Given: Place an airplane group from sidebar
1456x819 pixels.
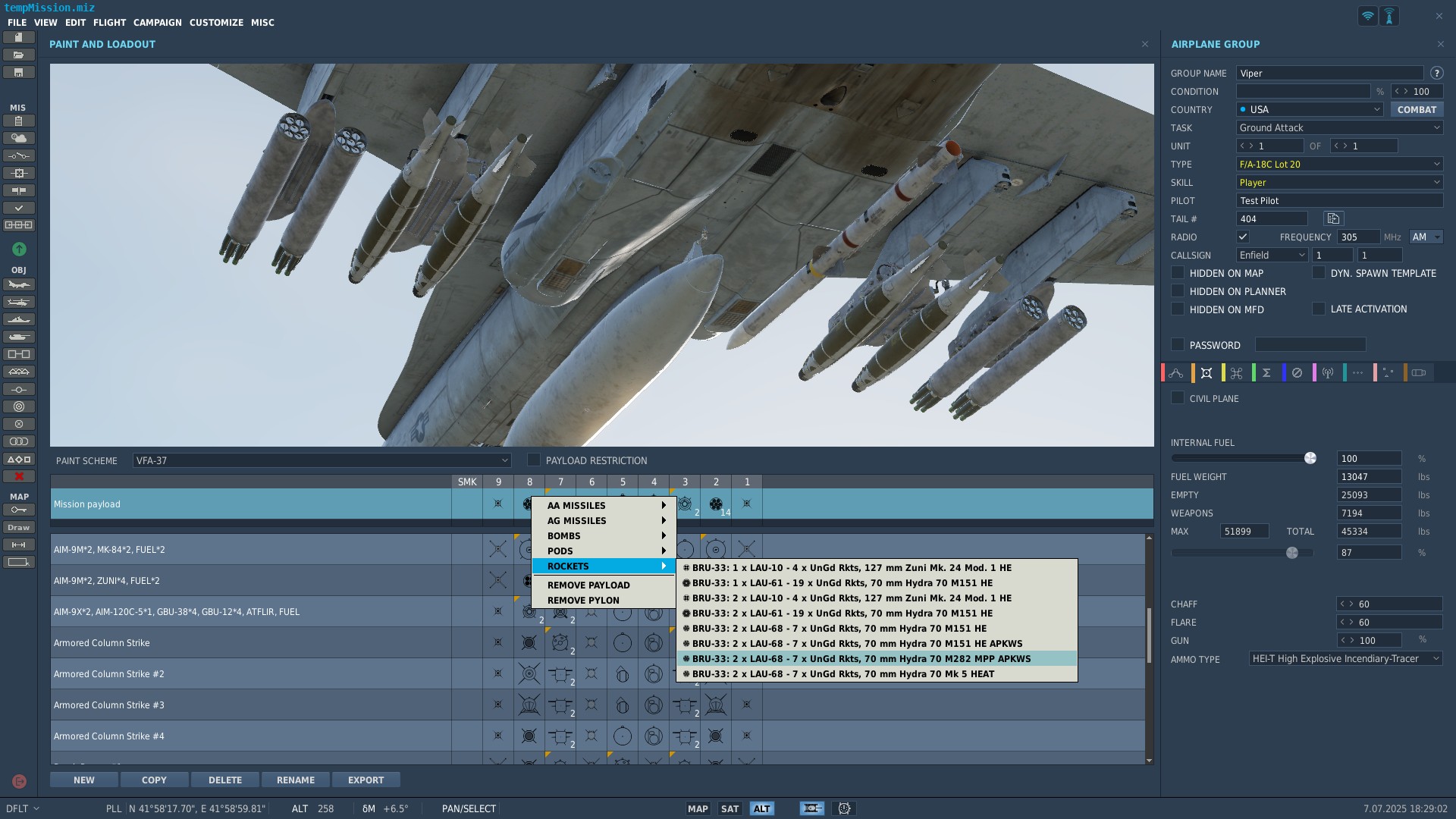Looking at the screenshot, I should tap(19, 285).
